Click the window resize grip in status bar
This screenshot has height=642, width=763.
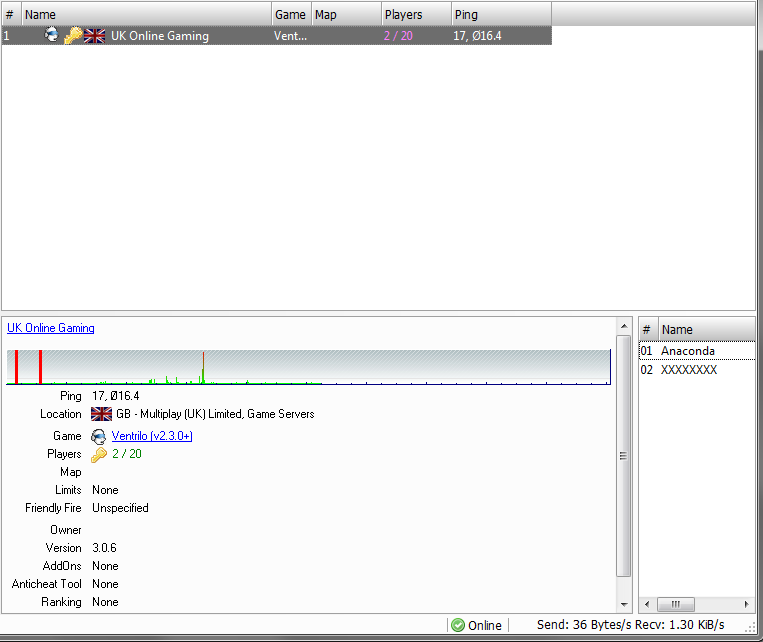click(x=750, y=627)
